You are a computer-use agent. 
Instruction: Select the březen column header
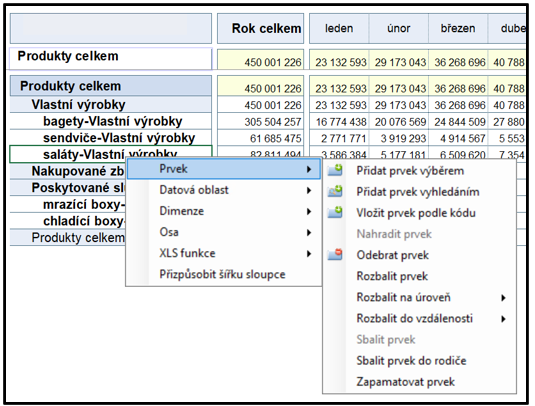(x=458, y=28)
